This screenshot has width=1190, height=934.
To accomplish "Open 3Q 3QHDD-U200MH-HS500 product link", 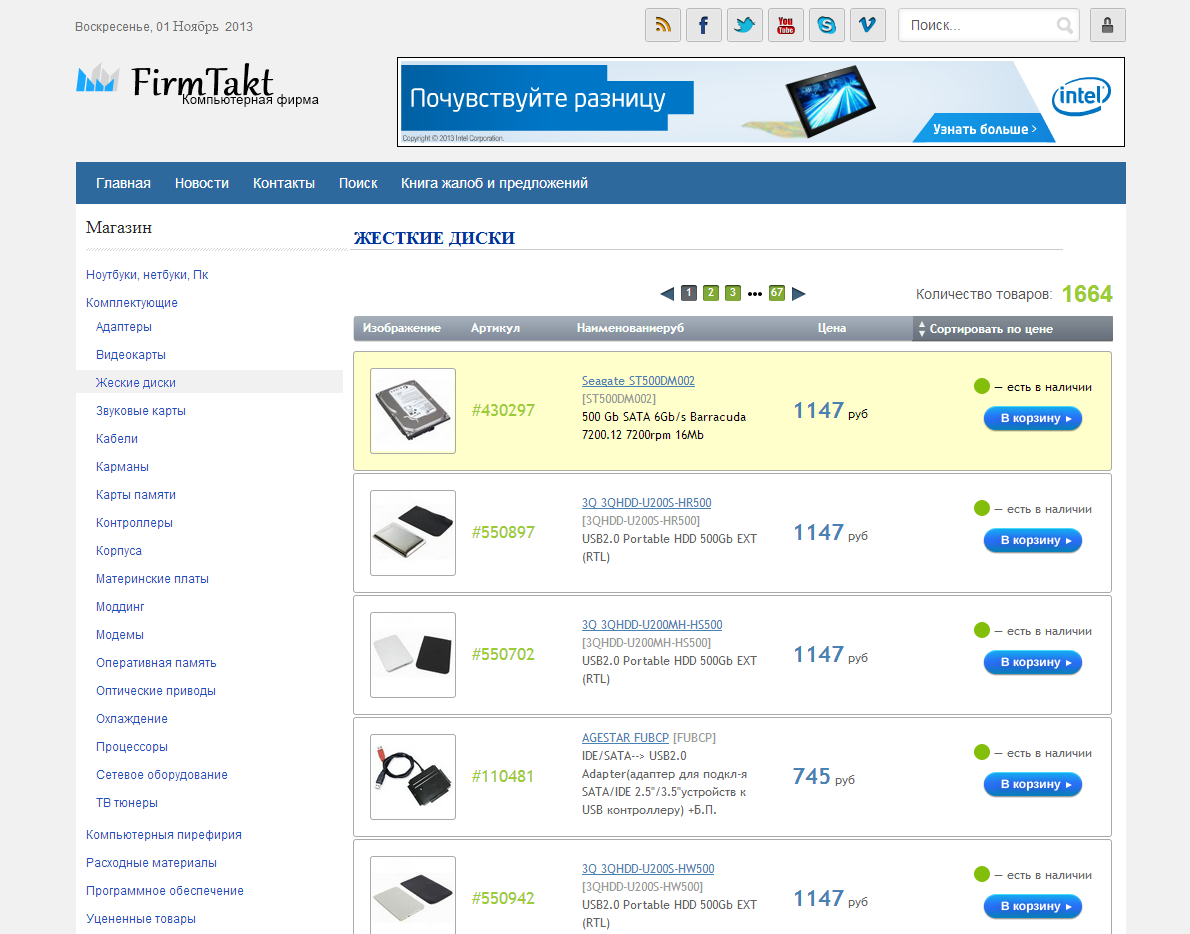I will coord(652,625).
